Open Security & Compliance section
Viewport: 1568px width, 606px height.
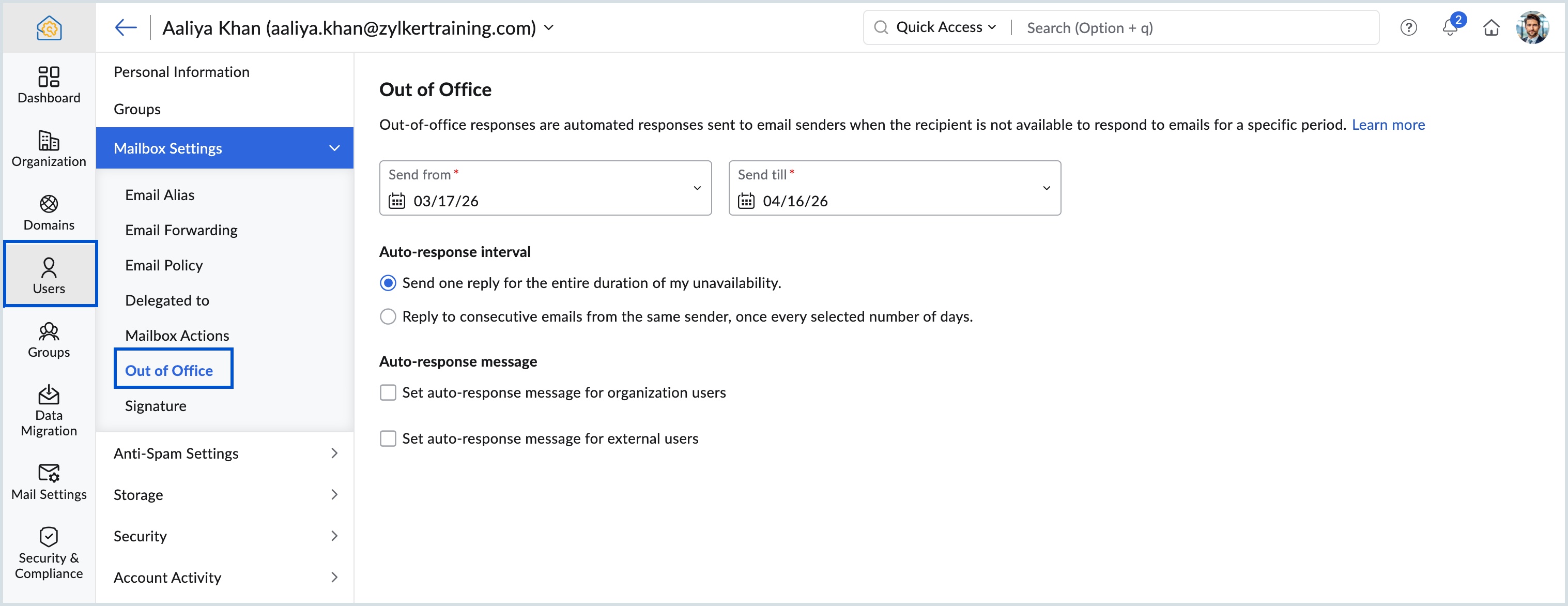(49, 553)
